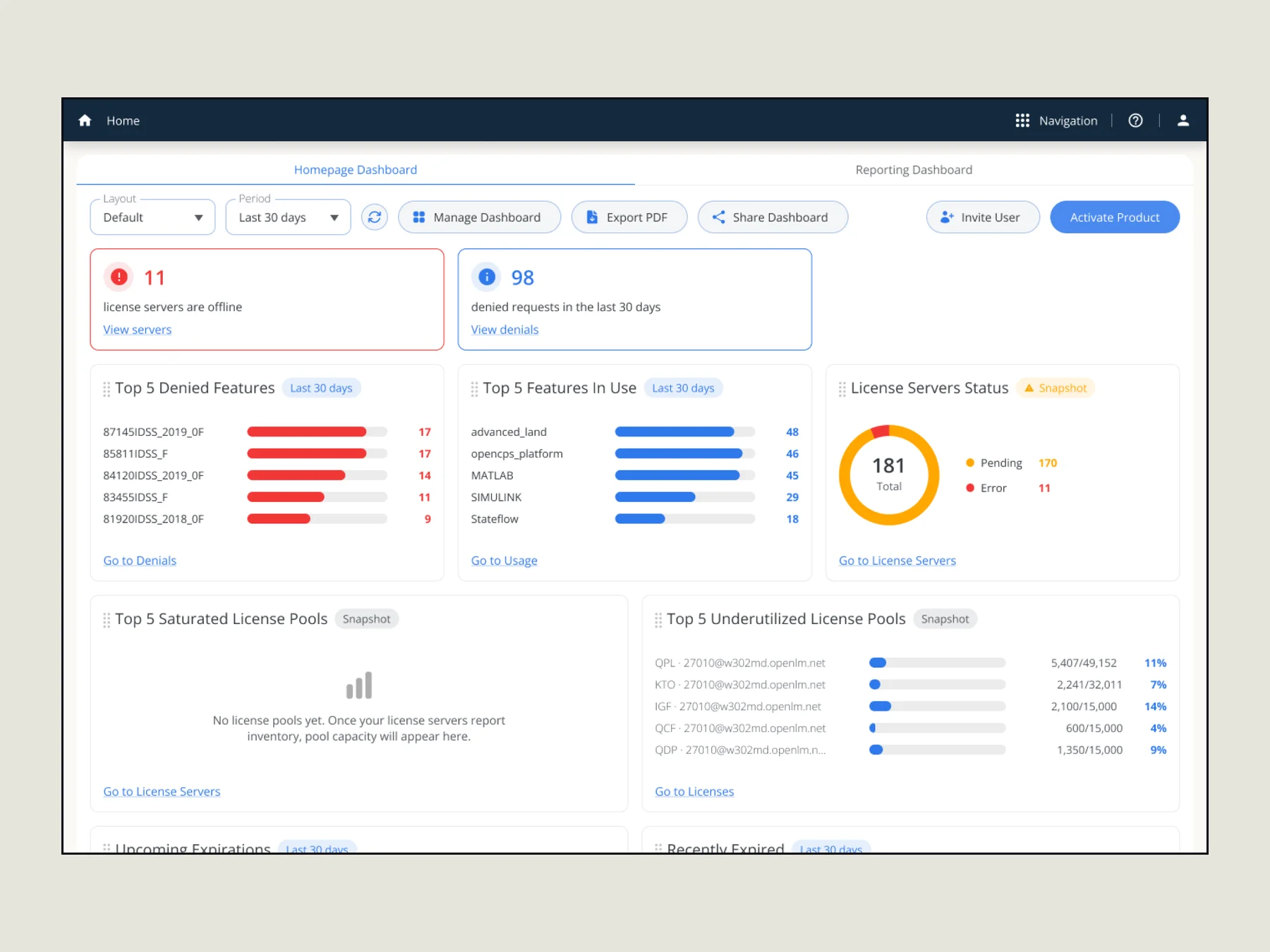The image size is (1270, 952).
Task: Click the Export PDF button
Action: tap(629, 217)
